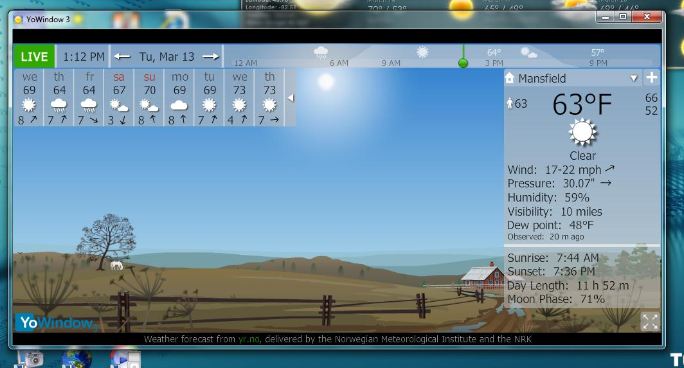Collapse forecast strip with triangle arrow
Image resolution: width=684 pixels, height=368 pixels.
(x=291, y=98)
